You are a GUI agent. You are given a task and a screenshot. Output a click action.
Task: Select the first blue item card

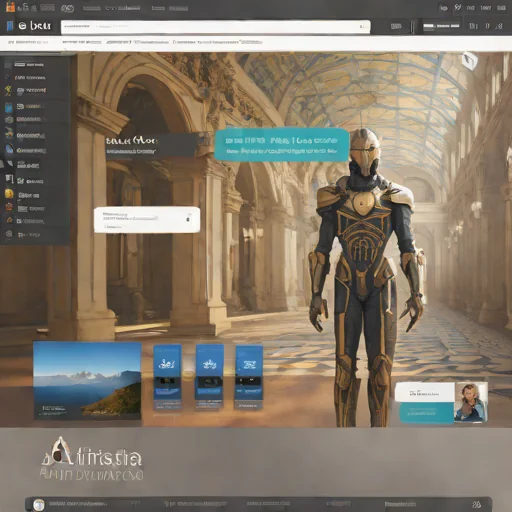pyautogui.click(x=167, y=377)
